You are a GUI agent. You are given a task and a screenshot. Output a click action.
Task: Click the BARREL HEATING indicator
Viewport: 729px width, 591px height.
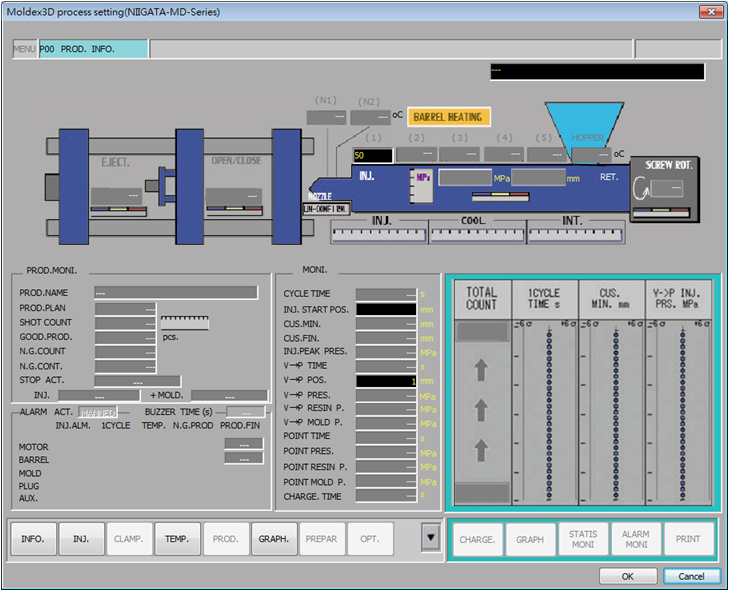[448, 117]
